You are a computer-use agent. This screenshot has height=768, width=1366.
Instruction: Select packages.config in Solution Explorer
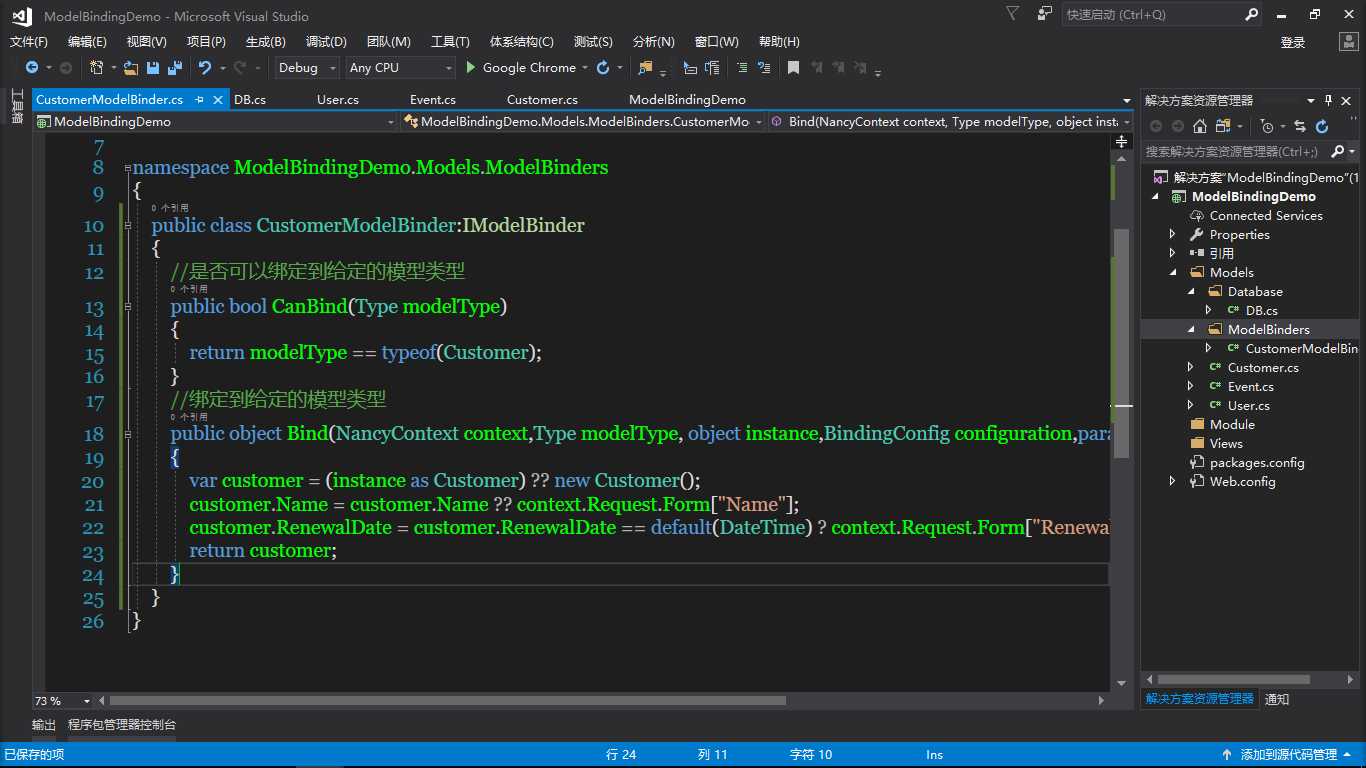click(x=1257, y=463)
